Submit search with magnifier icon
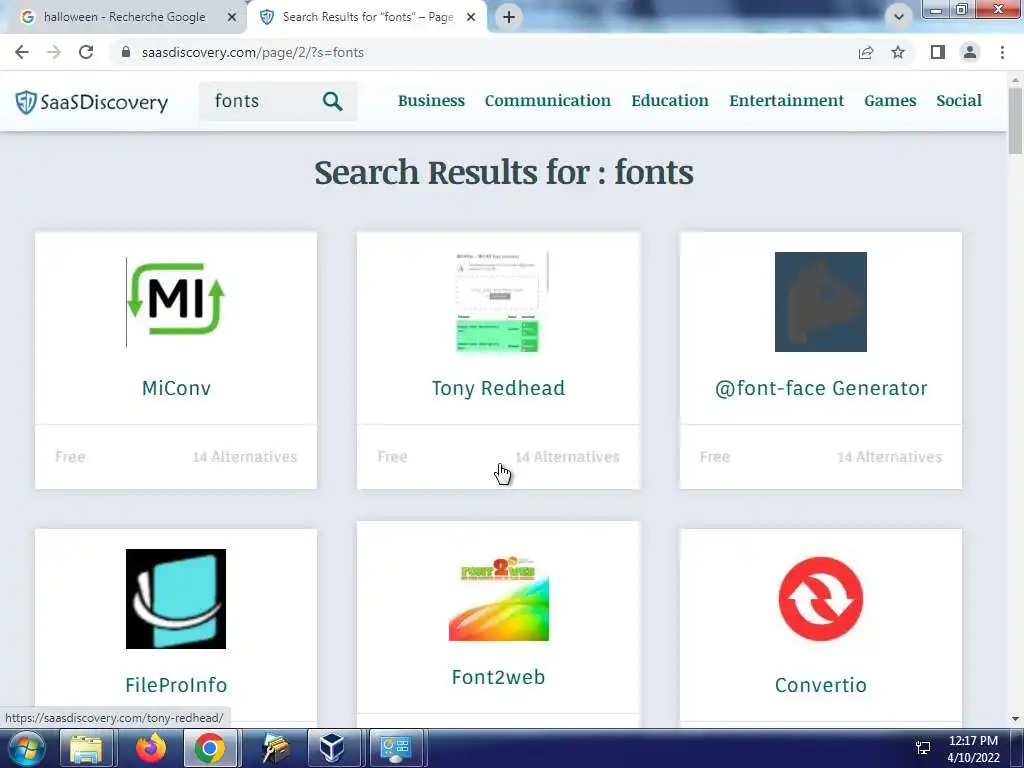The height and width of the screenshot is (768, 1024). (x=332, y=101)
